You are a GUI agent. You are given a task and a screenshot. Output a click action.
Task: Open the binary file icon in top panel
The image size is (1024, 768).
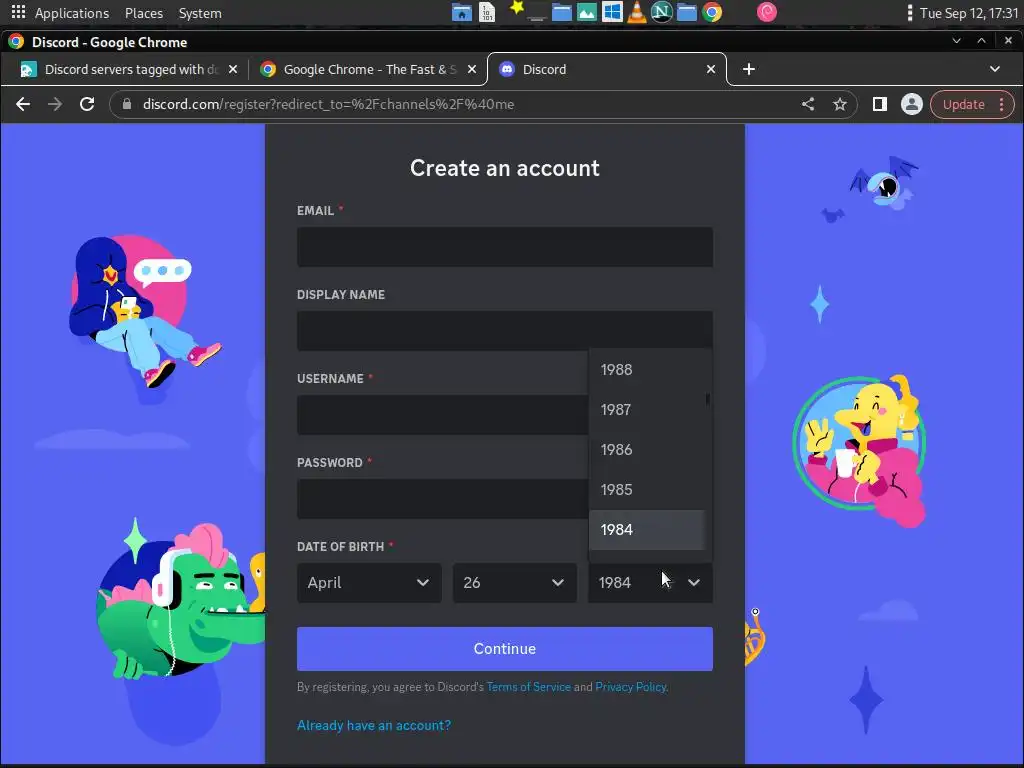point(487,12)
